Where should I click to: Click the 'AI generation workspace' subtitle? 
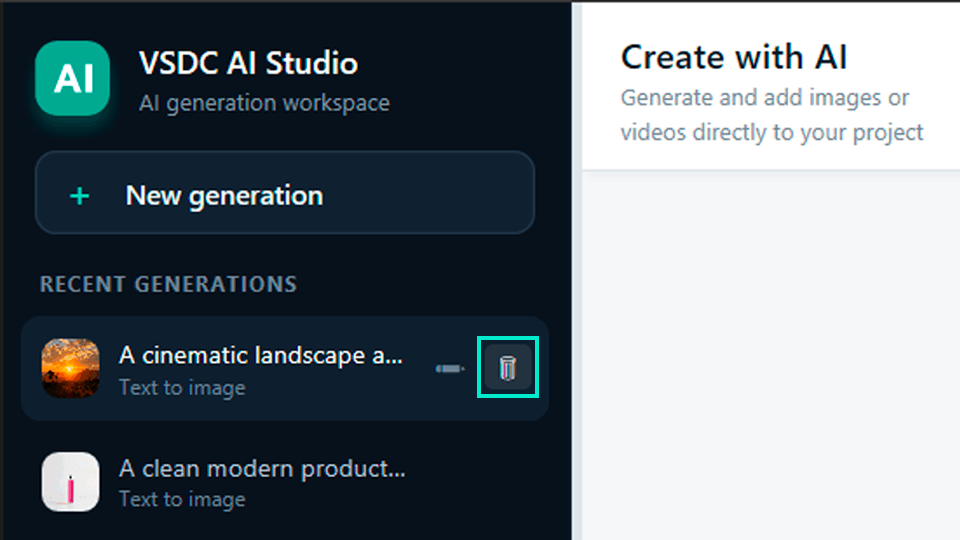(264, 103)
